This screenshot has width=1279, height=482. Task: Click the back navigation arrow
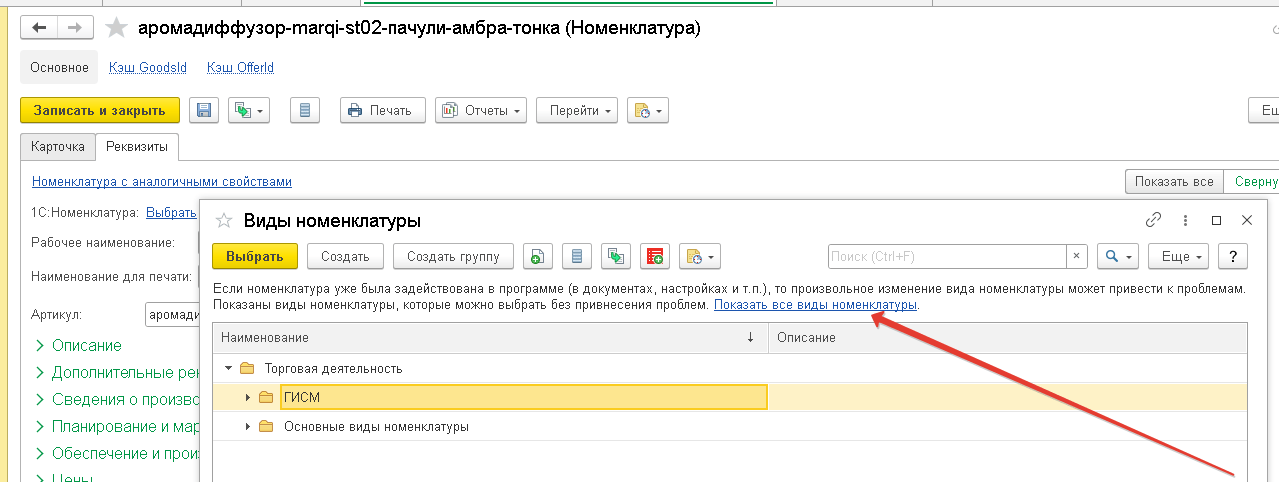[x=42, y=28]
